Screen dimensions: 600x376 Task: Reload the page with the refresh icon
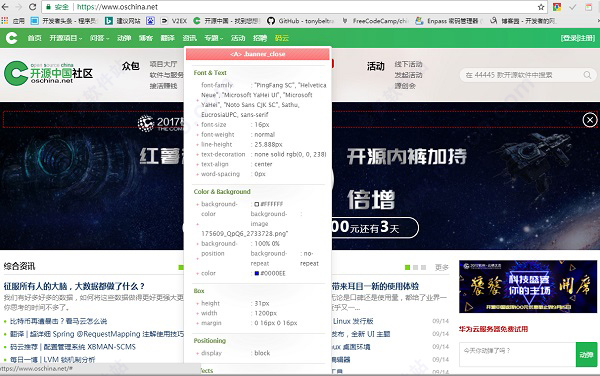coord(33,7)
